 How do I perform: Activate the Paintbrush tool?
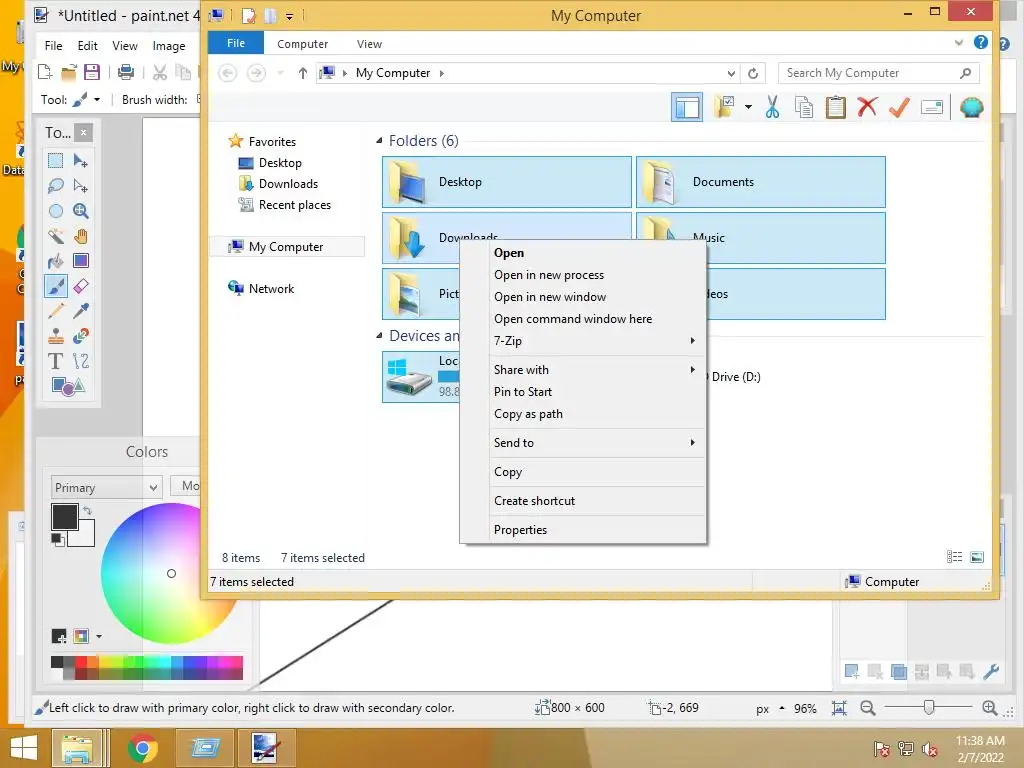(x=56, y=286)
